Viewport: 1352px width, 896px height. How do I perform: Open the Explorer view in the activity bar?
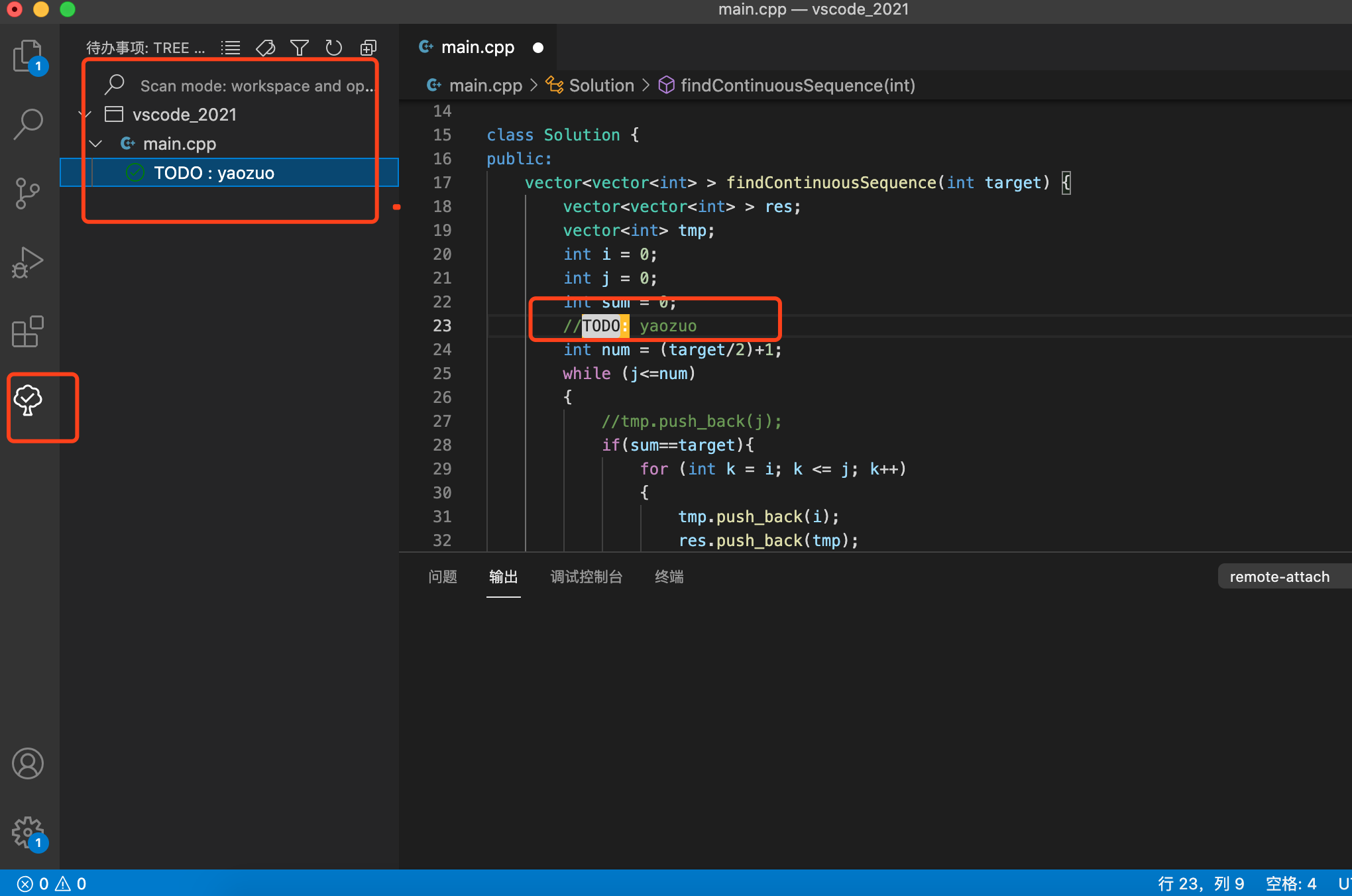click(28, 56)
